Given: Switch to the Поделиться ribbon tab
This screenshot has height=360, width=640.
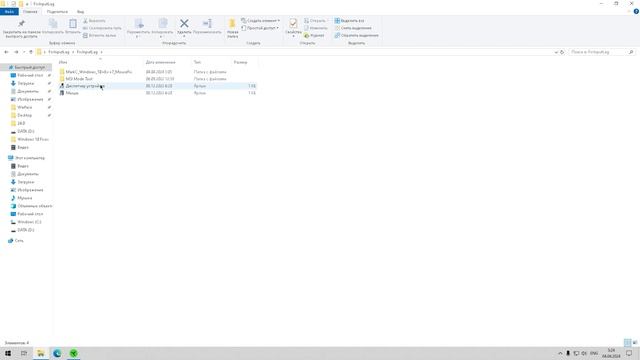Looking at the screenshot, I should (x=57, y=12).
